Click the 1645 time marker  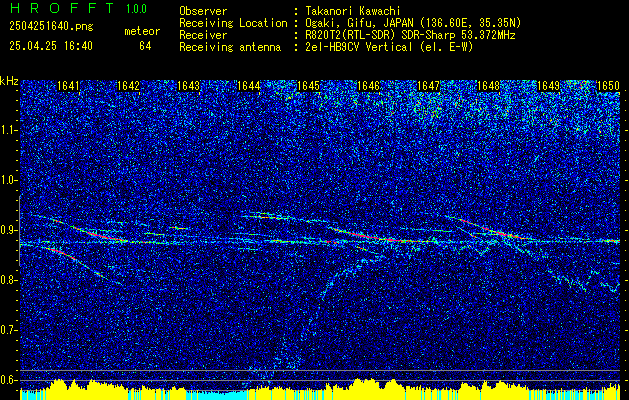click(308, 86)
